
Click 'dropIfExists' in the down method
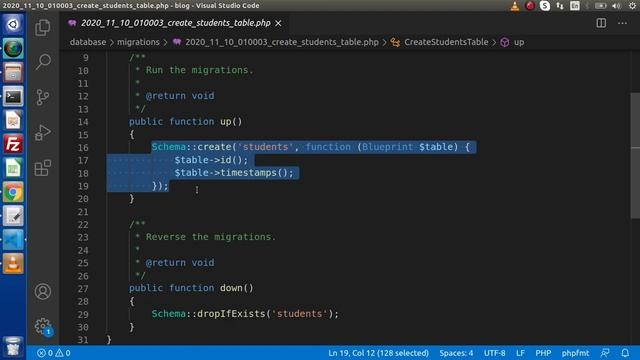tap(231, 314)
